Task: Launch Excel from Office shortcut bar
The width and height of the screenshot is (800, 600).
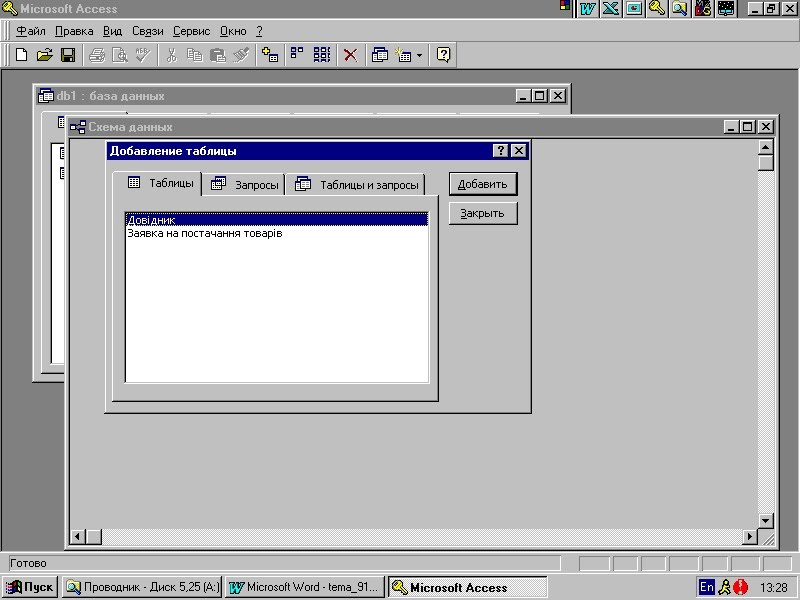Action: [x=611, y=9]
